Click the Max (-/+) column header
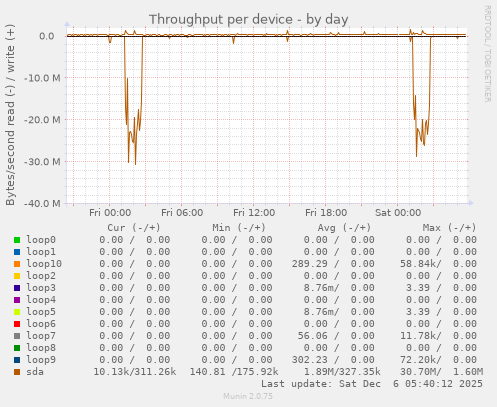This screenshot has height=407, width=497. click(x=449, y=228)
